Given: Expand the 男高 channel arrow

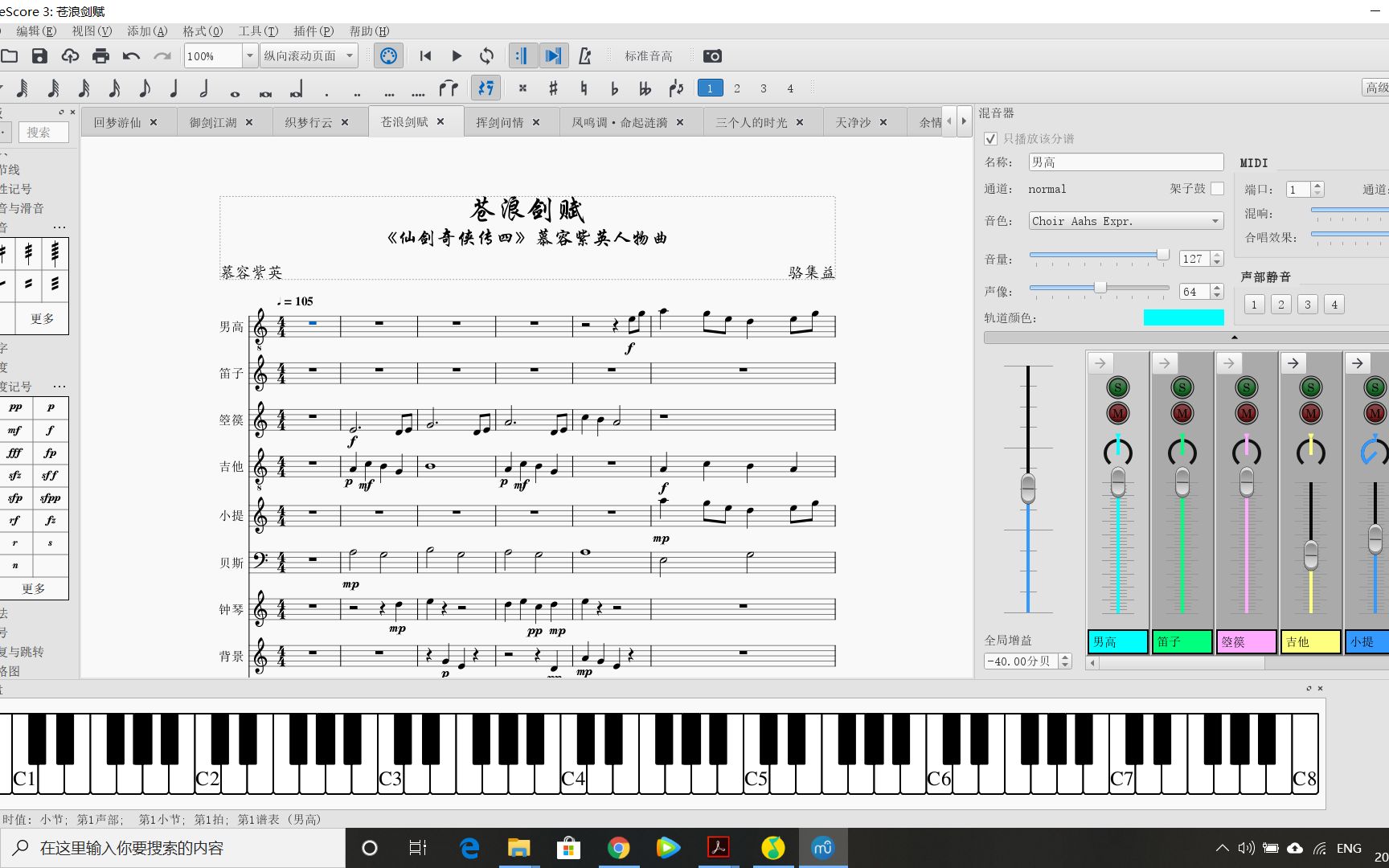Looking at the screenshot, I should [1100, 363].
